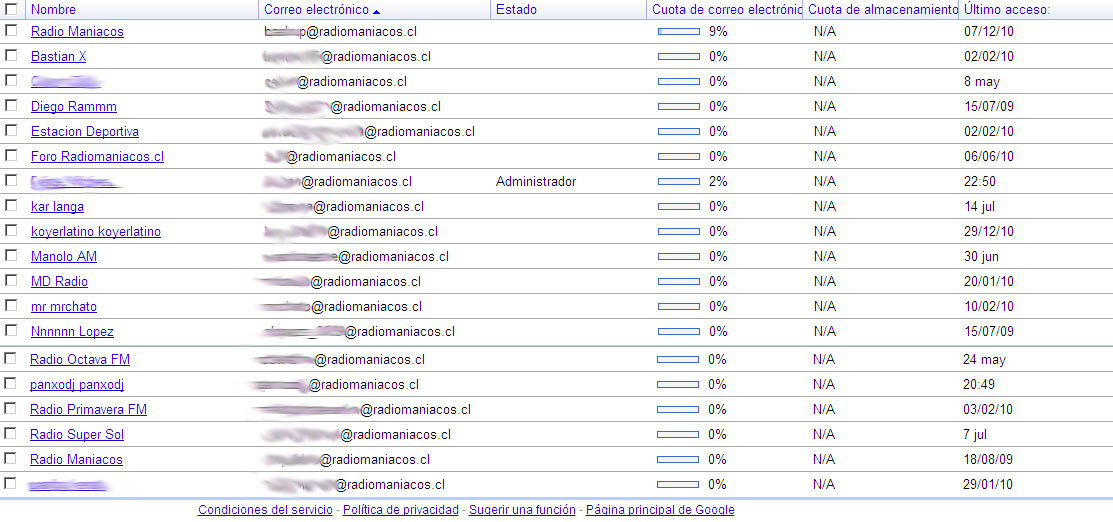
Task: Check the box for MD Radio
Action: pos(11,280)
